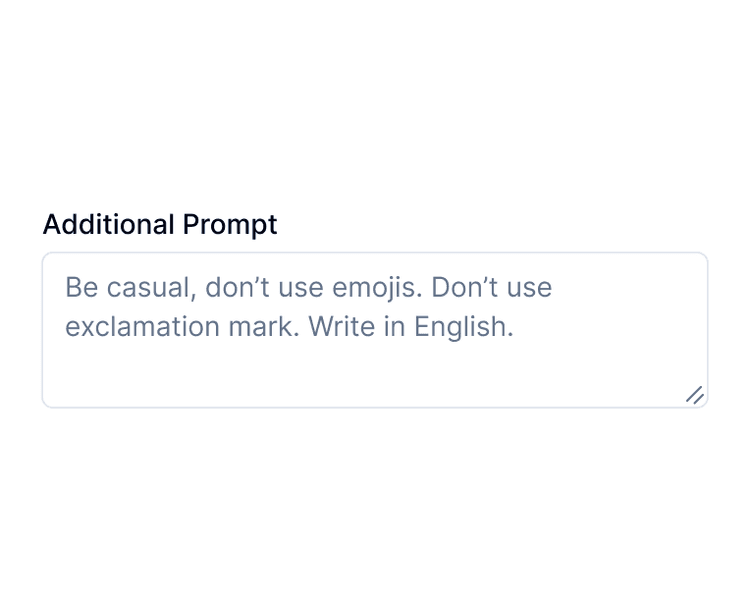
Task: Click the "Additional Prompt" label
Action: click(x=160, y=225)
